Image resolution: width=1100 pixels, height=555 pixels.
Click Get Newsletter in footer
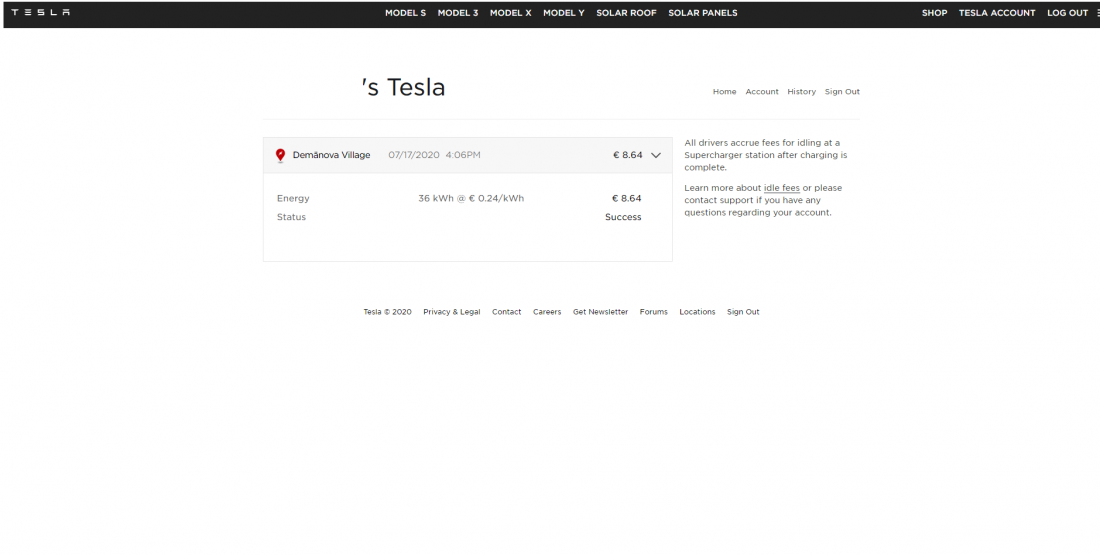(601, 312)
